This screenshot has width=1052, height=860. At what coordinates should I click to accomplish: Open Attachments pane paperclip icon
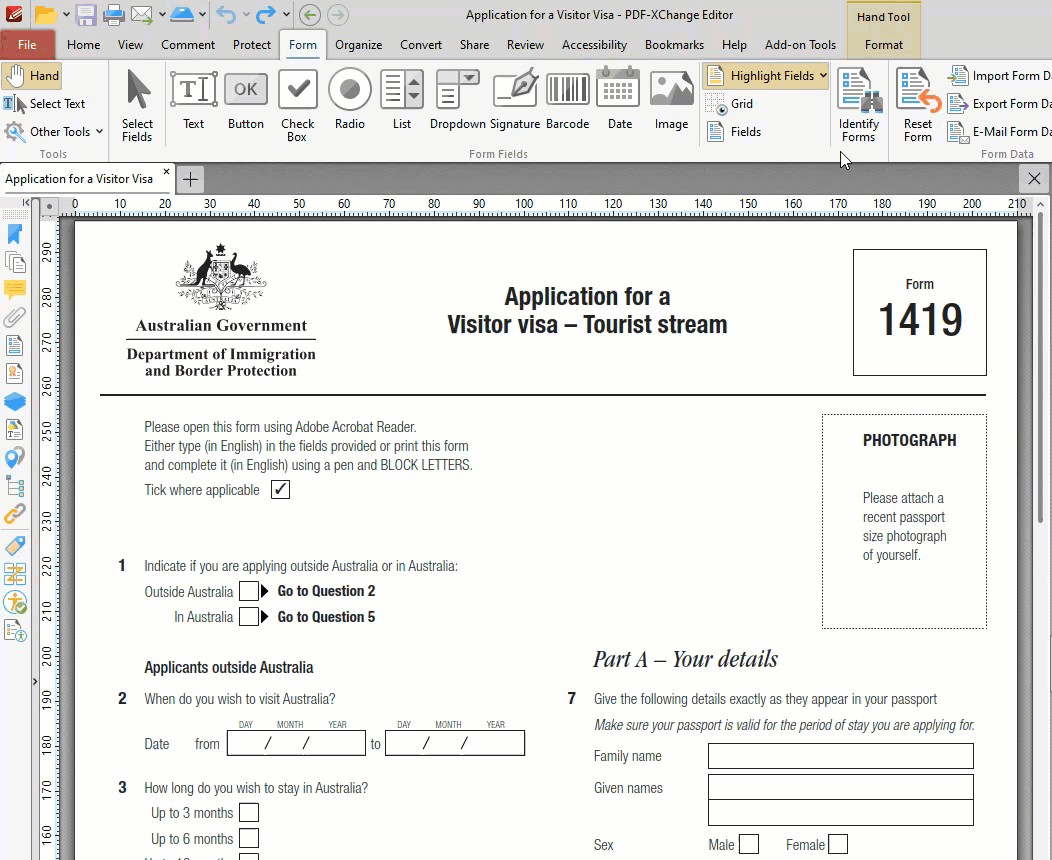pyautogui.click(x=15, y=317)
